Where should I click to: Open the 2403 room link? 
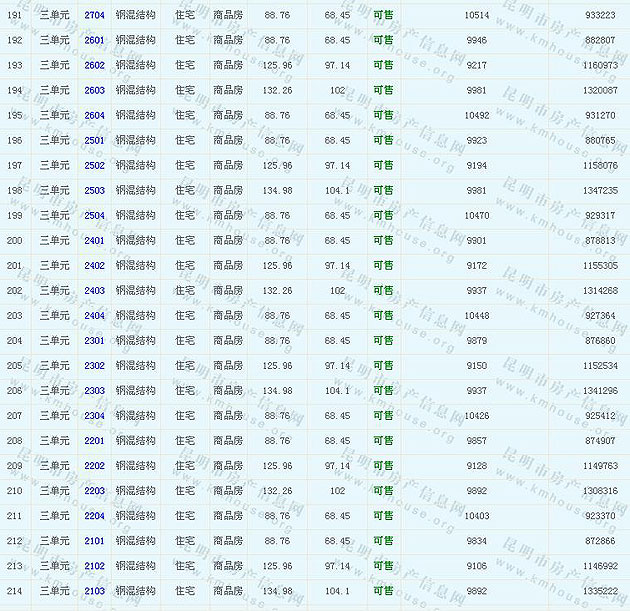coord(94,290)
